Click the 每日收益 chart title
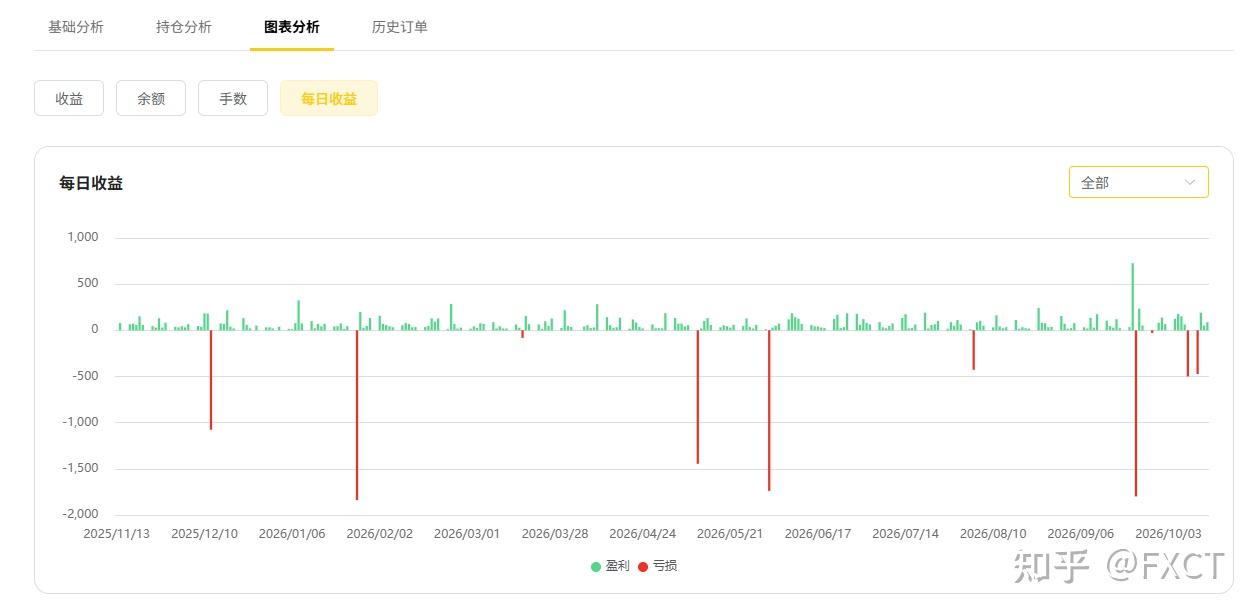Image resolution: width=1256 pixels, height=615 pixels. pos(91,183)
